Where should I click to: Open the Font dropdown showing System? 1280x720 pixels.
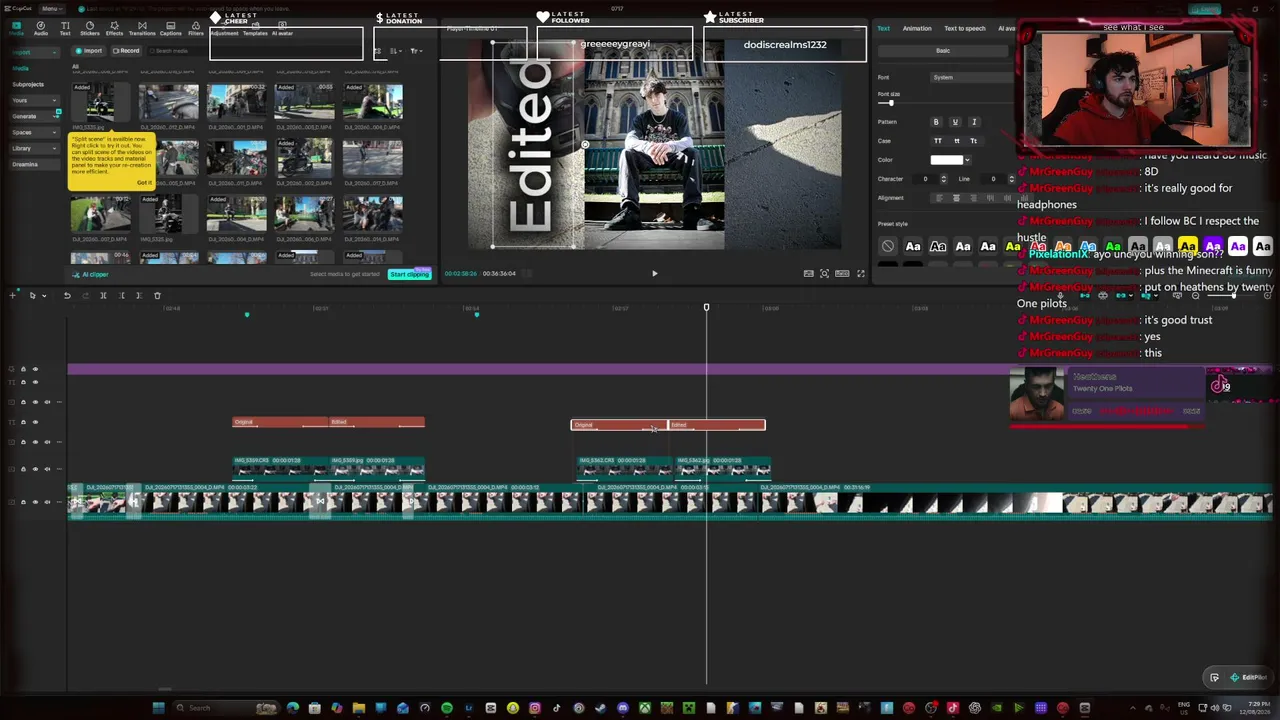tap(972, 77)
